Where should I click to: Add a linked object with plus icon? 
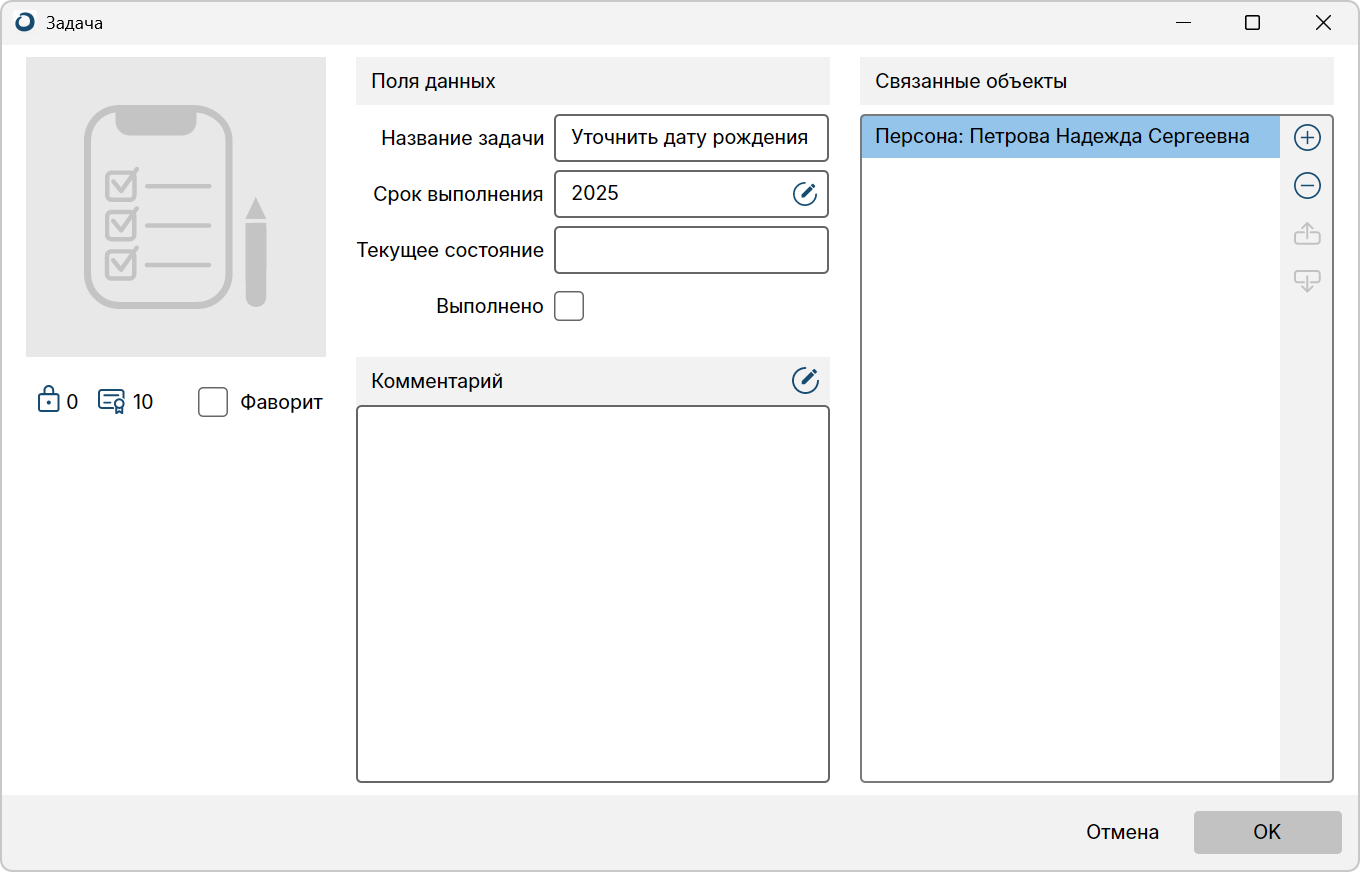[x=1307, y=138]
